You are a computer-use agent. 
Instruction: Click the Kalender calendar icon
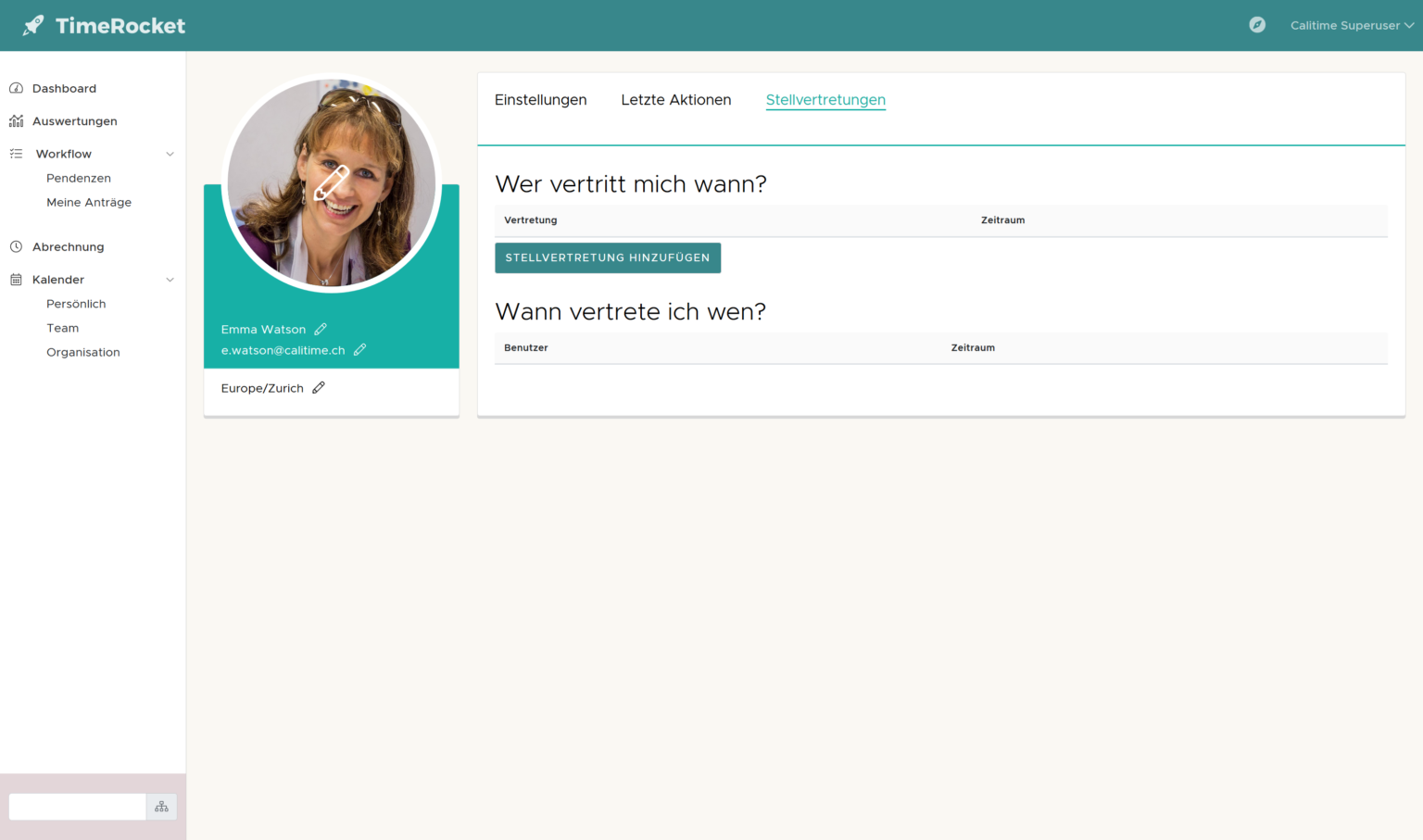[x=16, y=279]
